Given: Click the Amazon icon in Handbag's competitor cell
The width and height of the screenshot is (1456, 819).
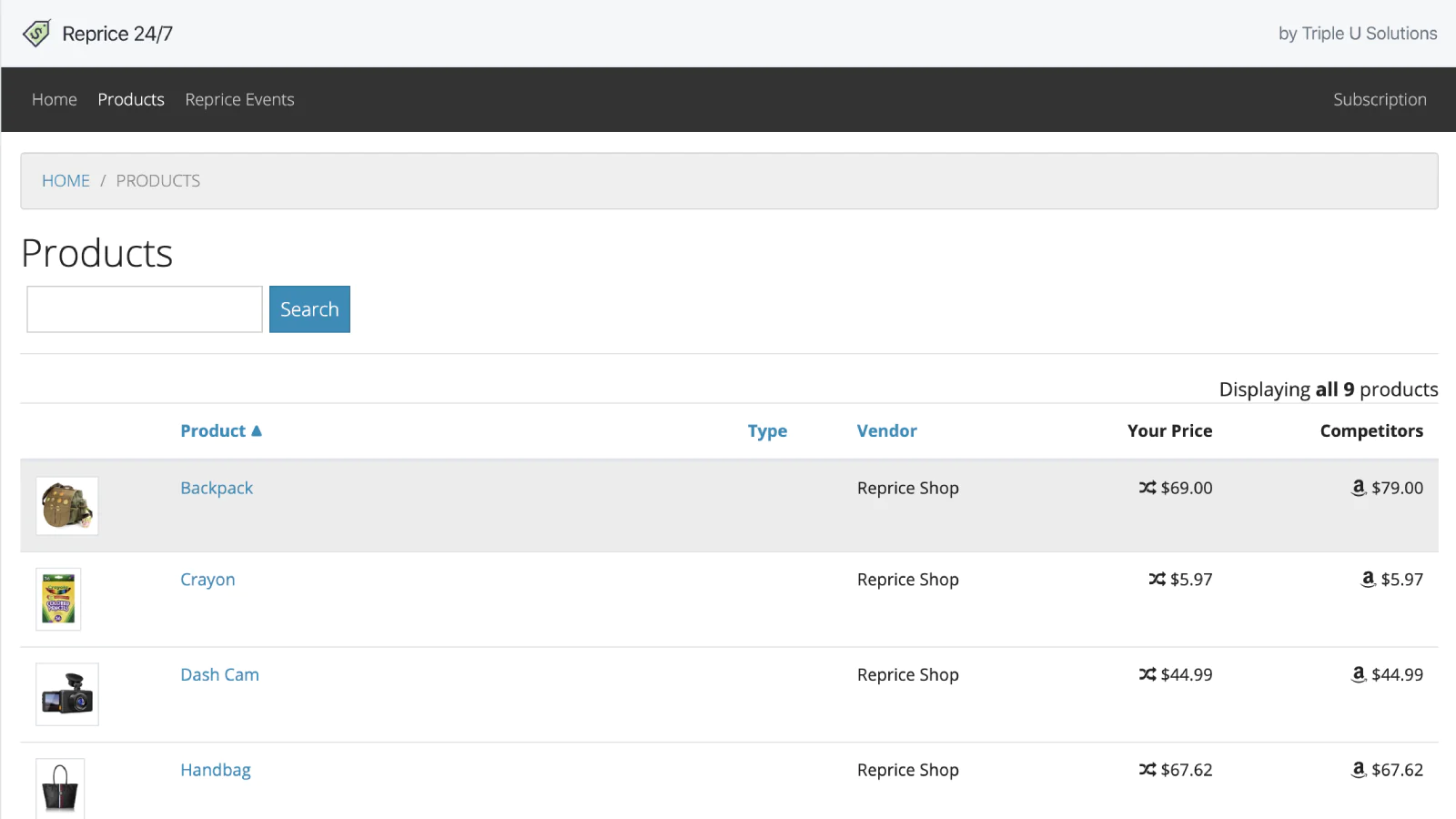Looking at the screenshot, I should coord(1359,770).
